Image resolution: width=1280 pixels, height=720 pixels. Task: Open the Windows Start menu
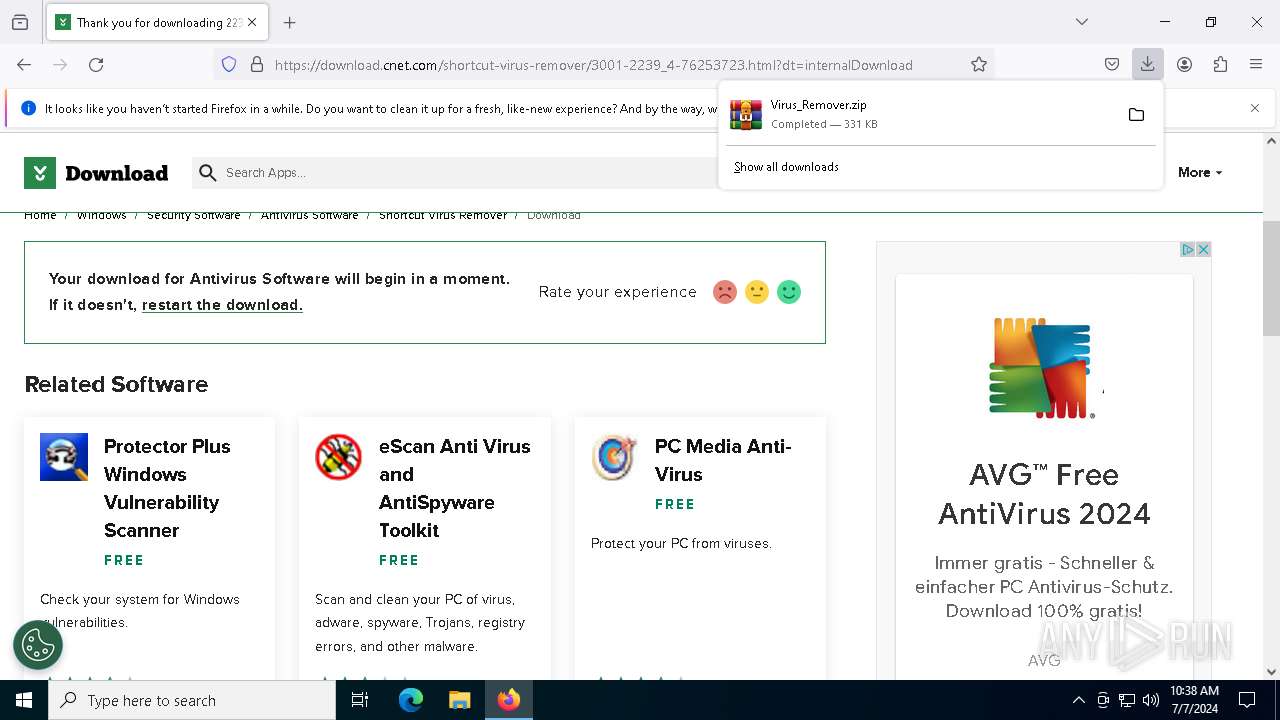click(24, 700)
